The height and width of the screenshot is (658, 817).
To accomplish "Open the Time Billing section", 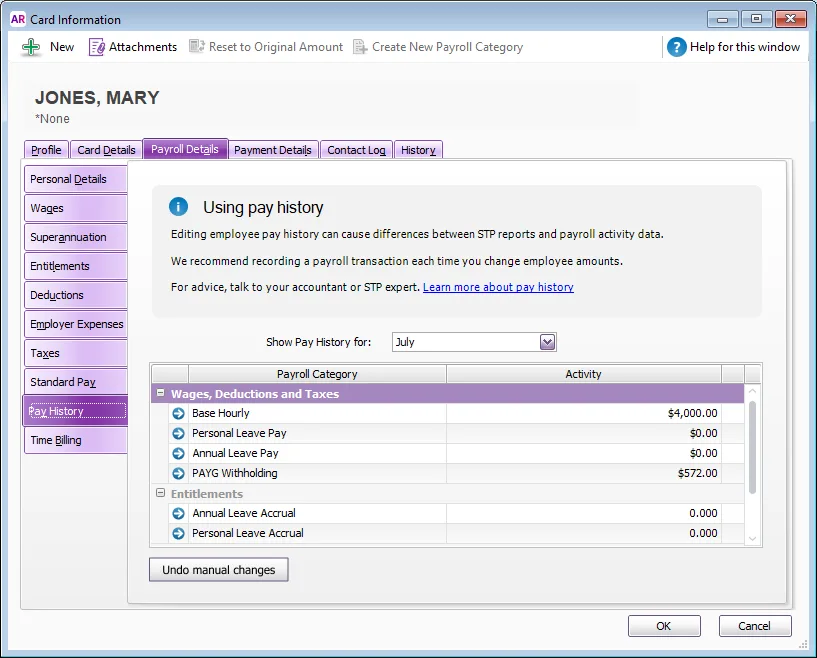I will pos(76,440).
